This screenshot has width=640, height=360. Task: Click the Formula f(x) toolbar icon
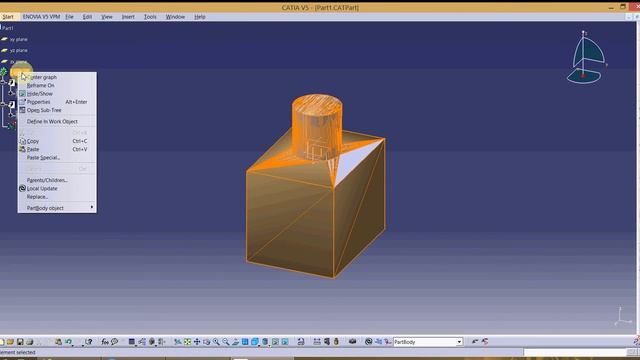click(x=105, y=342)
